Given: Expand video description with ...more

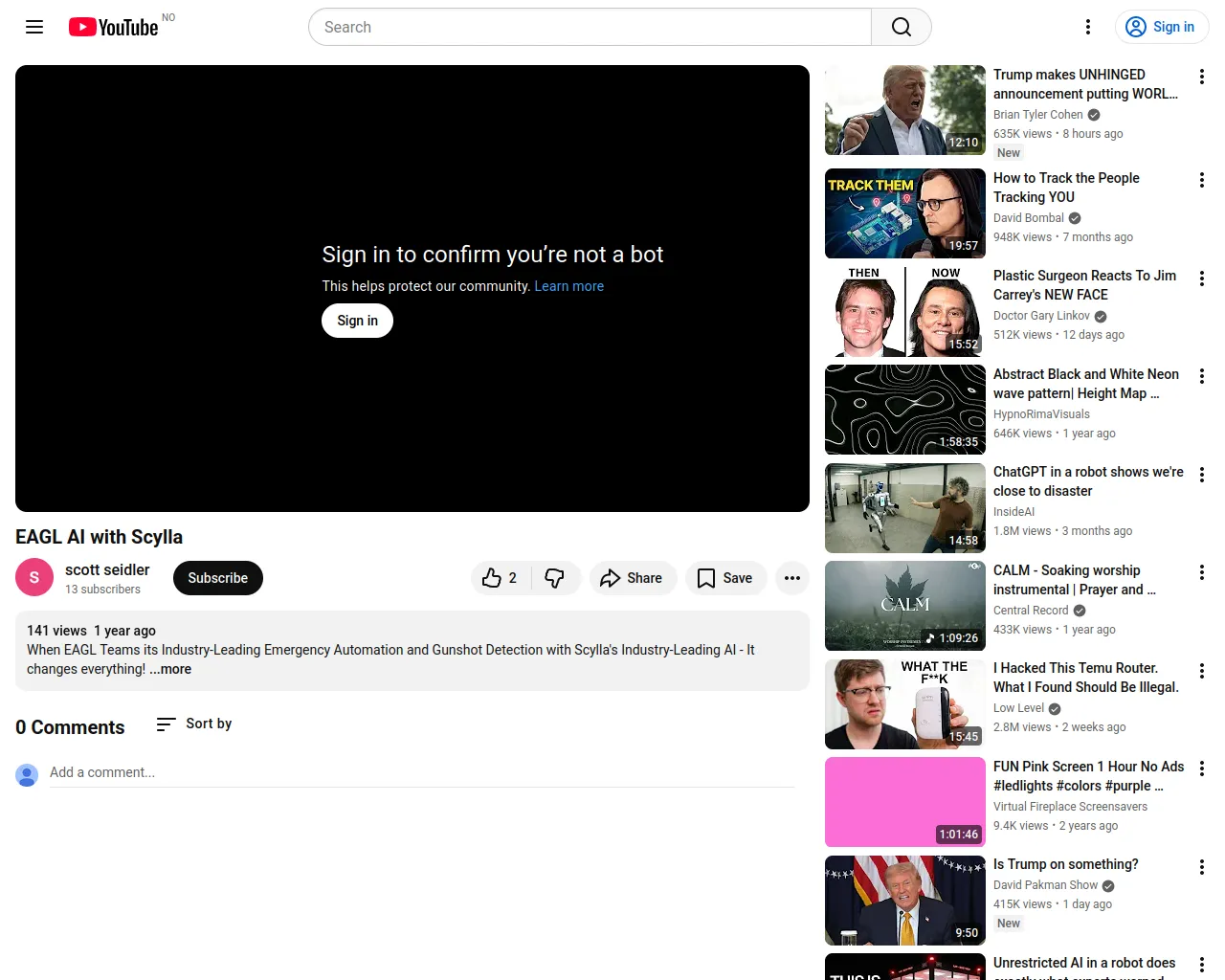Looking at the screenshot, I should pos(170,669).
